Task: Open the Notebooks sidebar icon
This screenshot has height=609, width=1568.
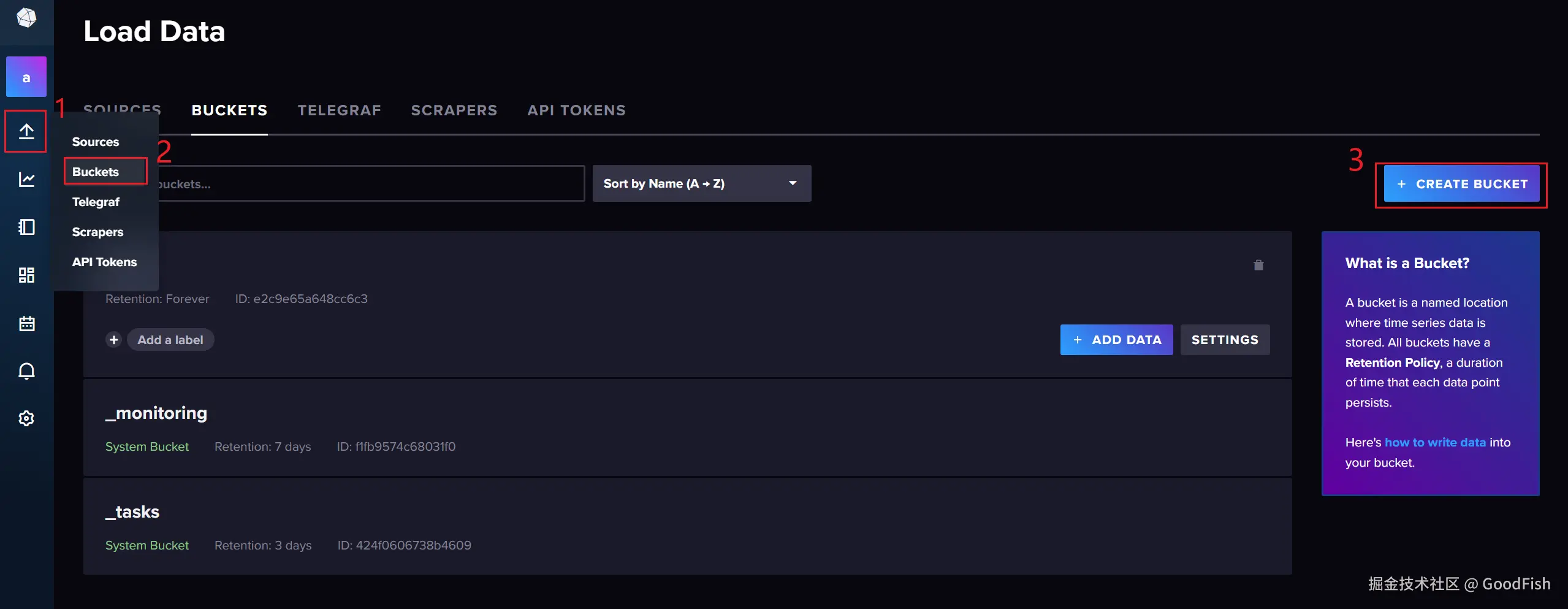Action: pyautogui.click(x=26, y=227)
